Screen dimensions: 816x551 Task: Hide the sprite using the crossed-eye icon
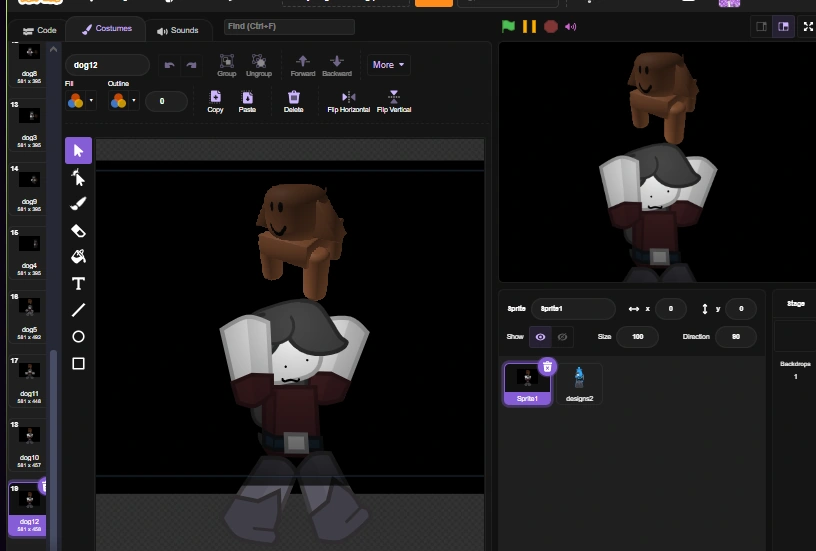(563, 337)
